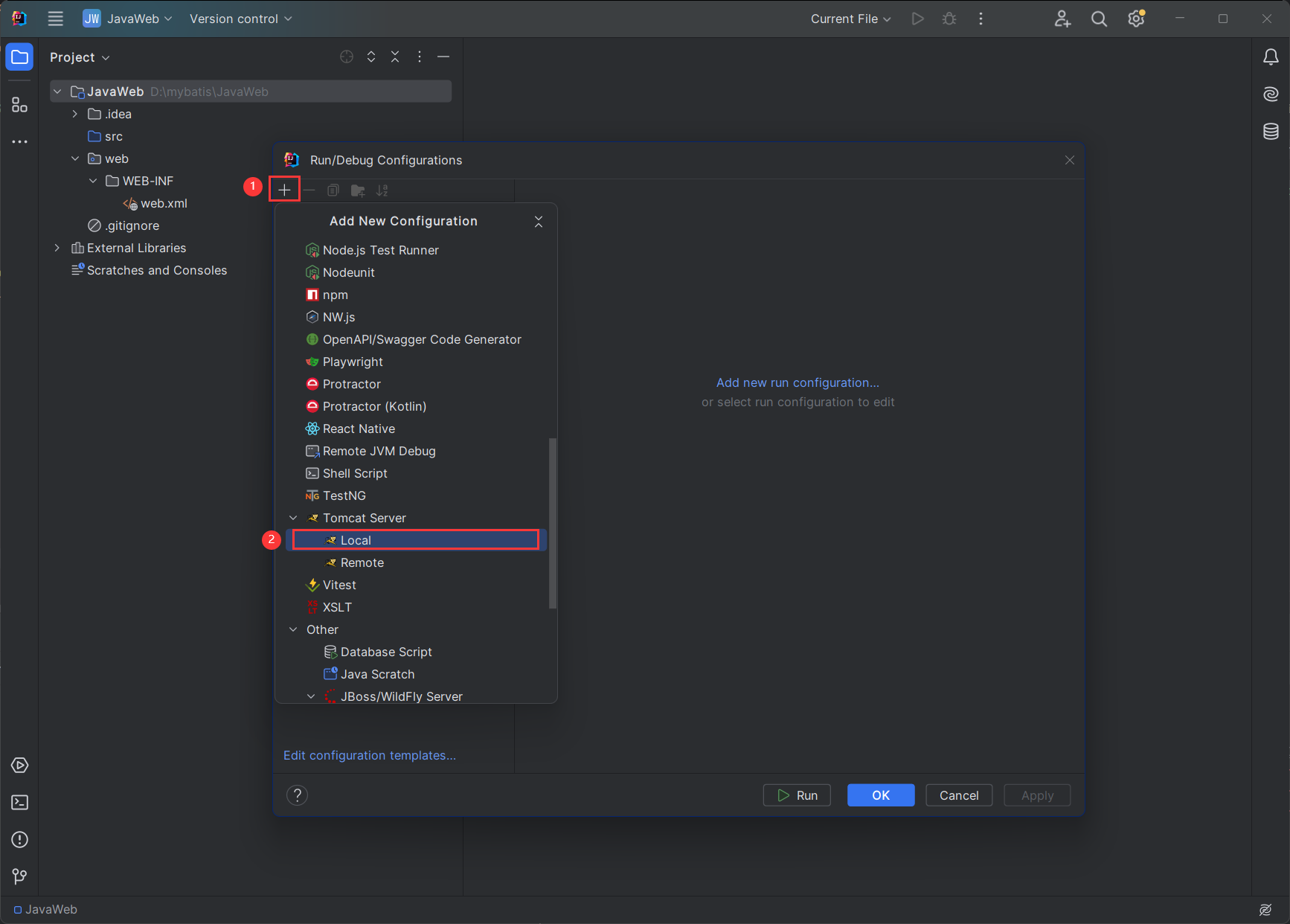The image size is (1290, 924).
Task: Open the Git version control tool icon
Action: [20, 877]
